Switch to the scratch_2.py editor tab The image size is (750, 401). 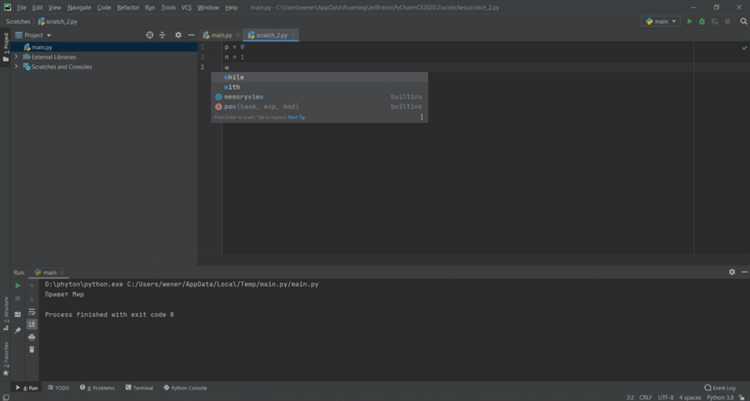tap(271, 35)
